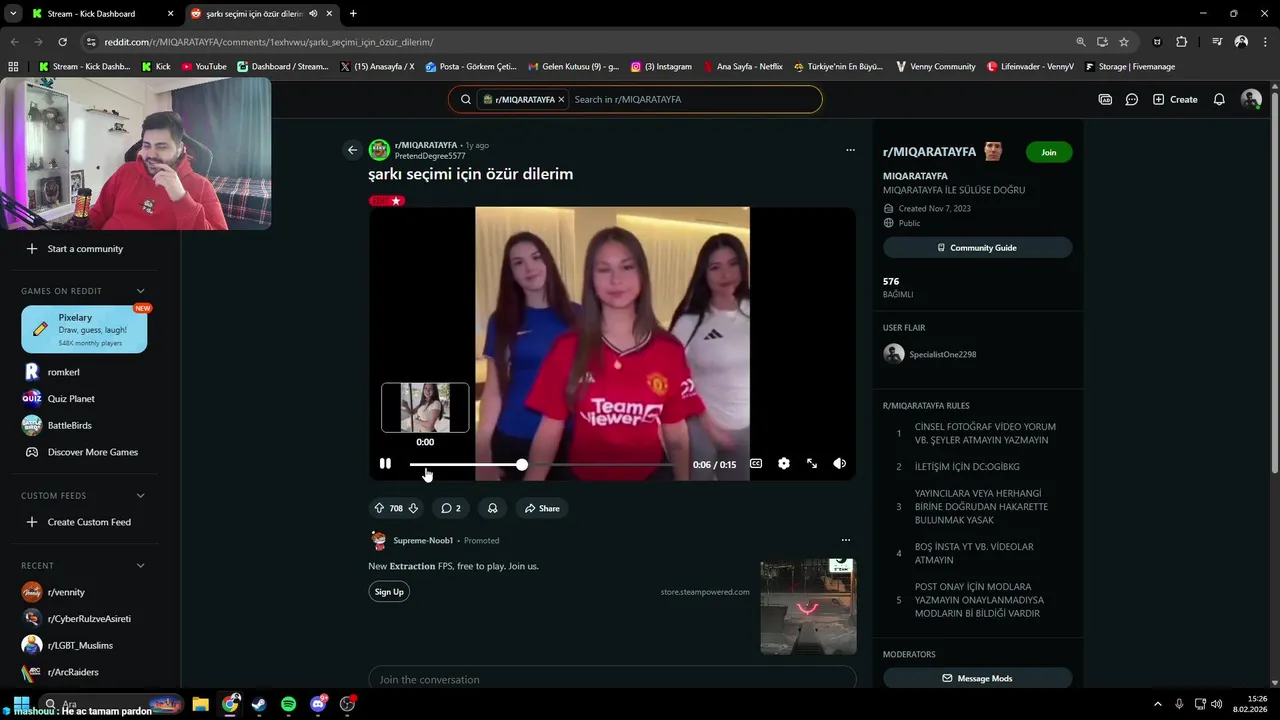Open a new browser tab
Screen dimensions: 1280x720
click(353, 14)
